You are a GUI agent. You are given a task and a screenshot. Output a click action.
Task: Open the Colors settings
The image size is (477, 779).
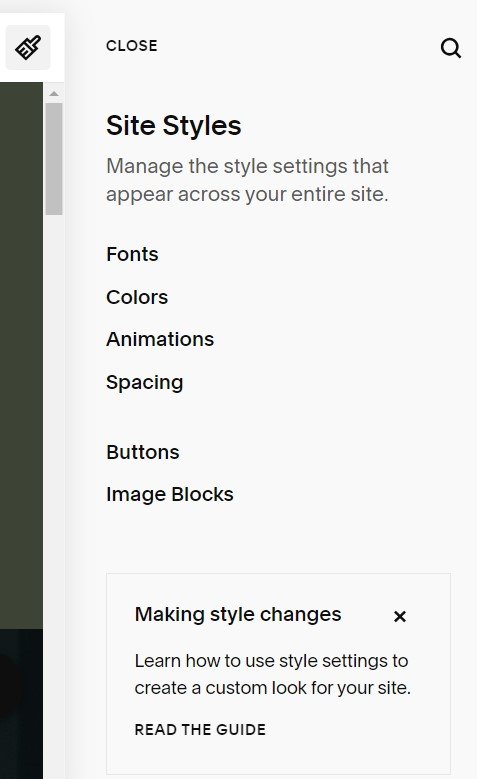pyautogui.click(x=137, y=297)
